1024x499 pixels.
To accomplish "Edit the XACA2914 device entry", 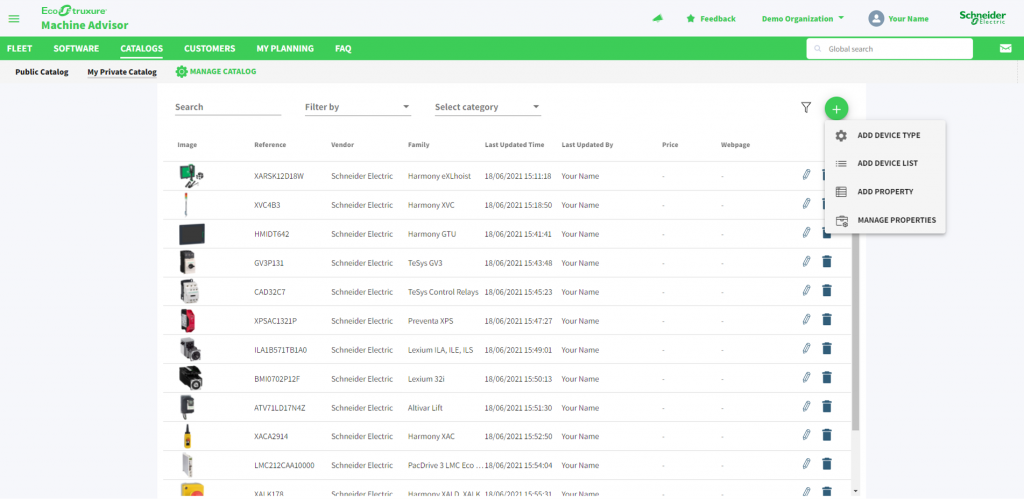I will (807, 435).
